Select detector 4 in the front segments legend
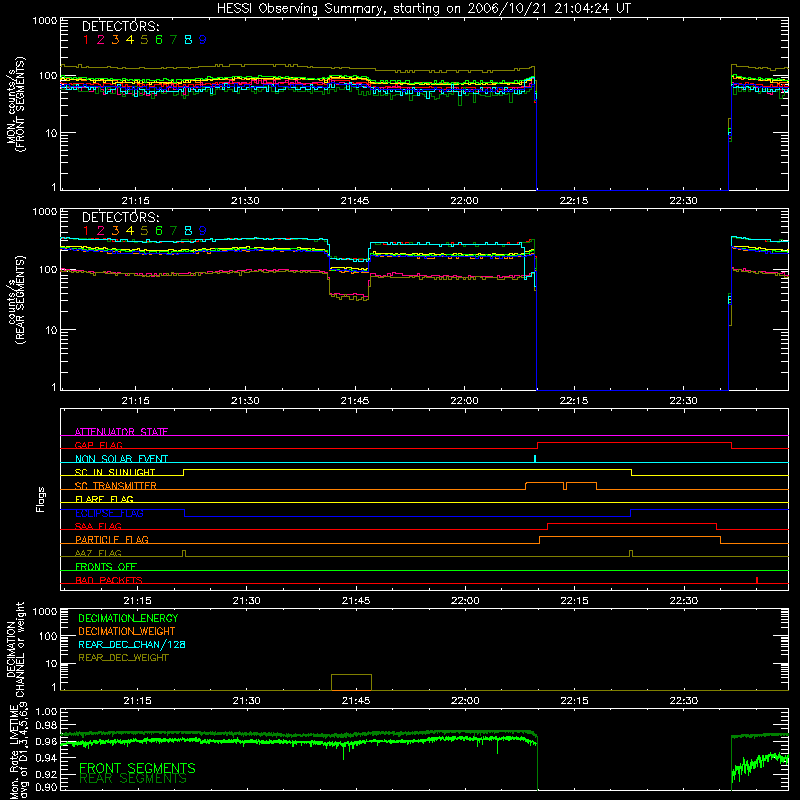 tap(130, 40)
